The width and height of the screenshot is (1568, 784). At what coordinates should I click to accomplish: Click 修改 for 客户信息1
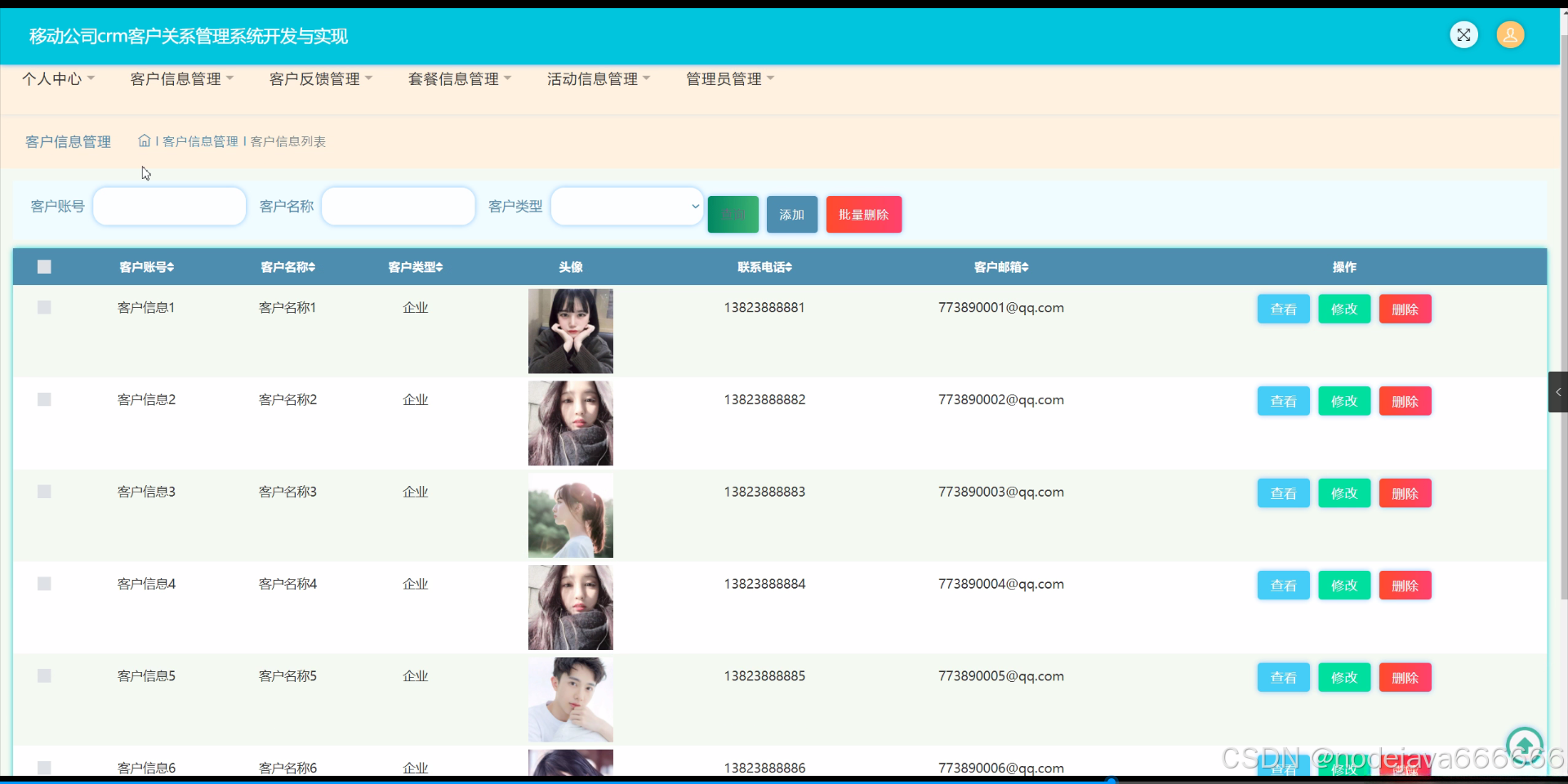[x=1343, y=309]
